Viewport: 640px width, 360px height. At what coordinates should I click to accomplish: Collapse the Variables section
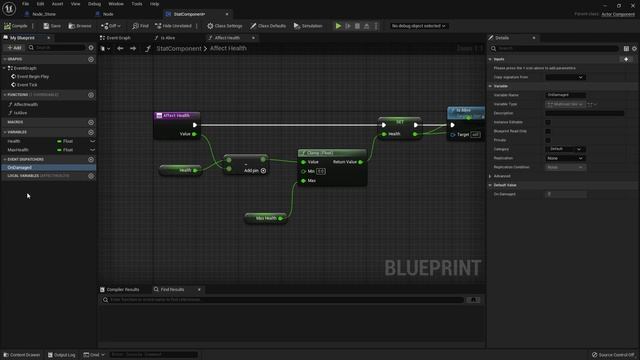(x=4, y=132)
